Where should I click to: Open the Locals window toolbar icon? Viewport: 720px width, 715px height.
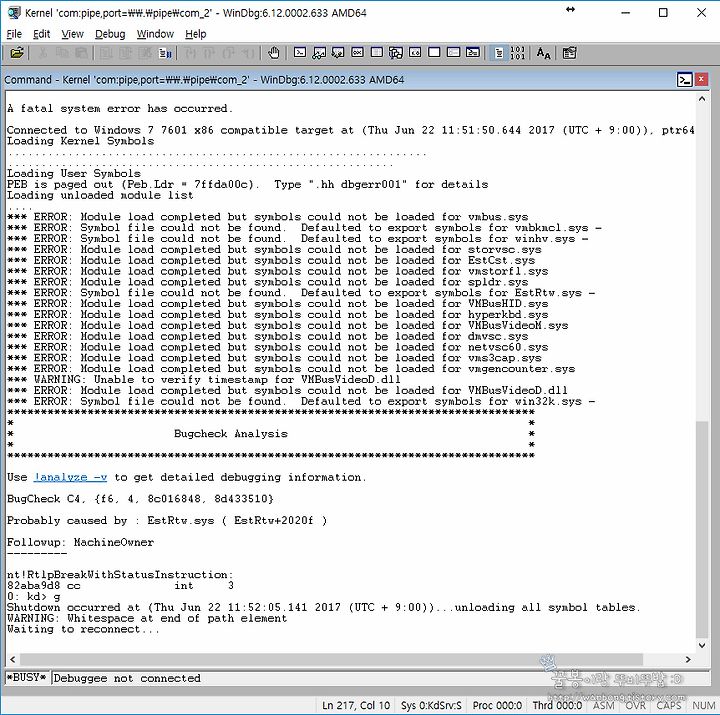coord(338,53)
